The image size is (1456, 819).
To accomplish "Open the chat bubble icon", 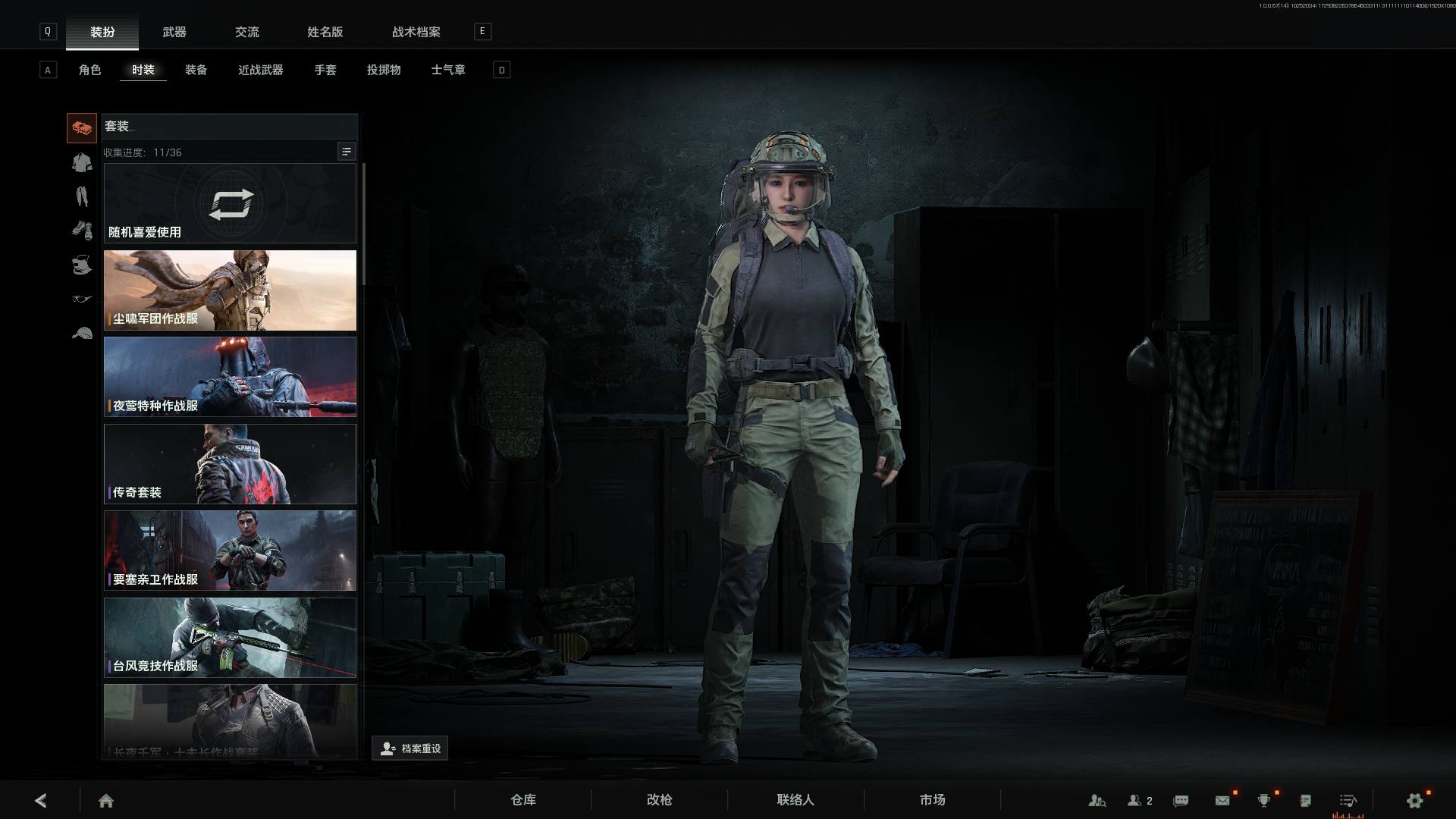I will tap(1181, 800).
